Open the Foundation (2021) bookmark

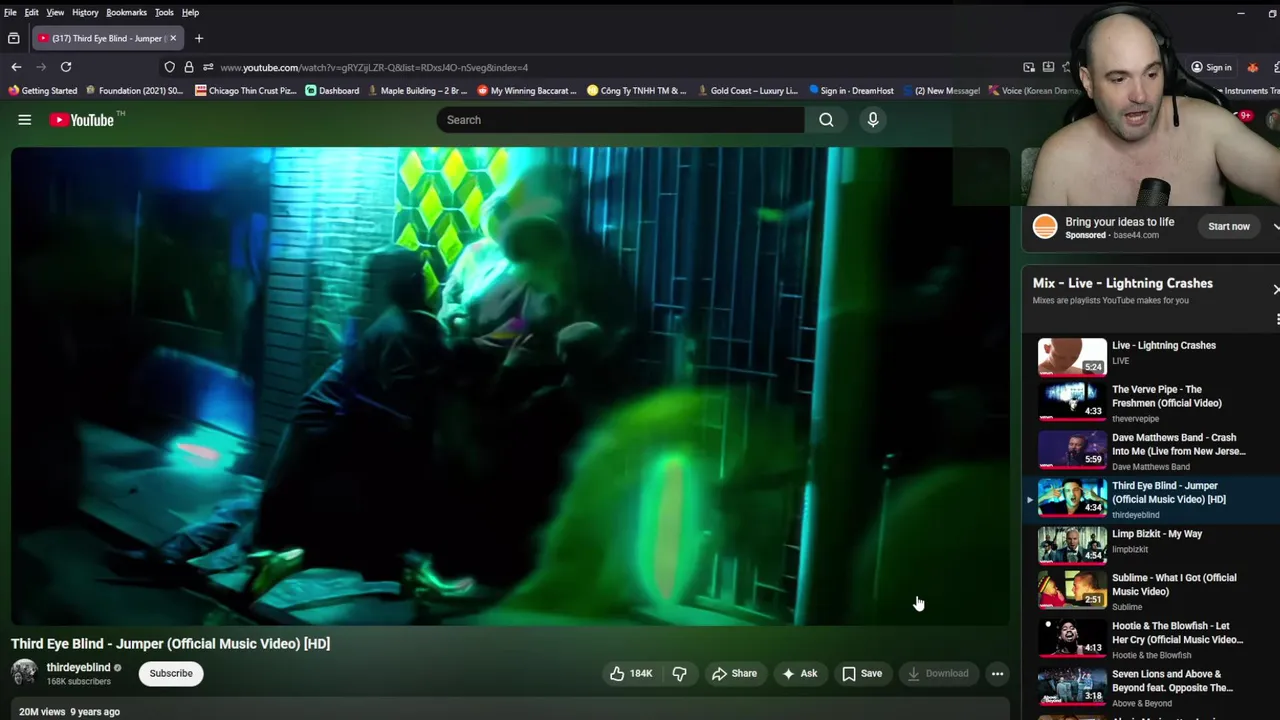[135, 90]
